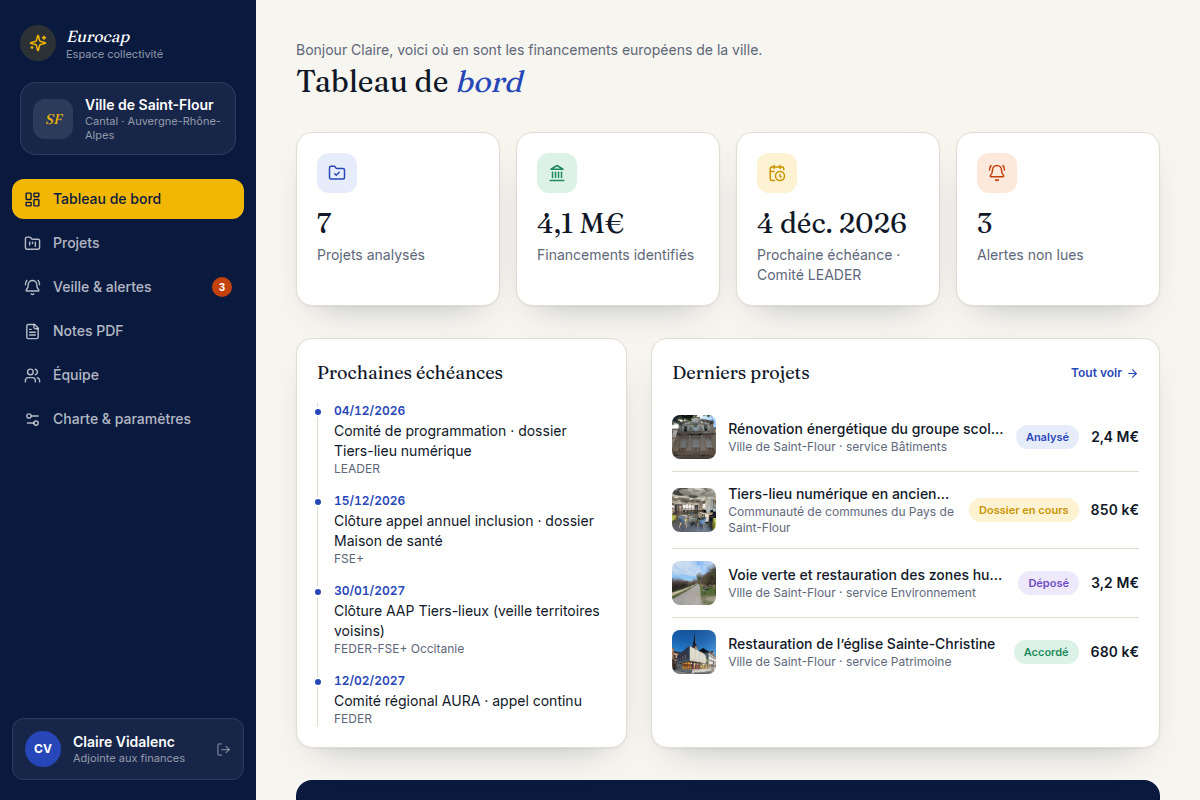Click the Prochaines échéances heading
The image size is (1200, 800).
(x=410, y=373)
